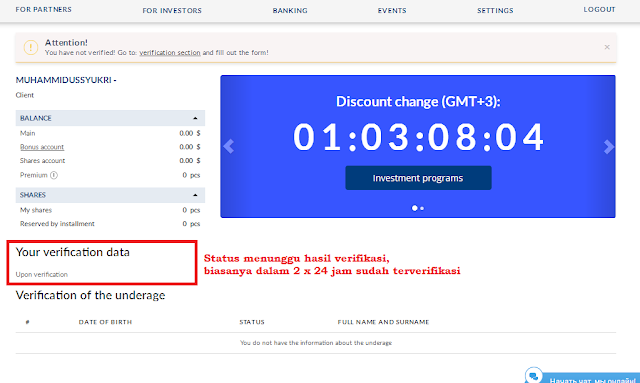Image resolution: width=640 pixels, height=383 pixels.
Task: Click the Main balance 0.00 $ value
Action: (190, 134)
